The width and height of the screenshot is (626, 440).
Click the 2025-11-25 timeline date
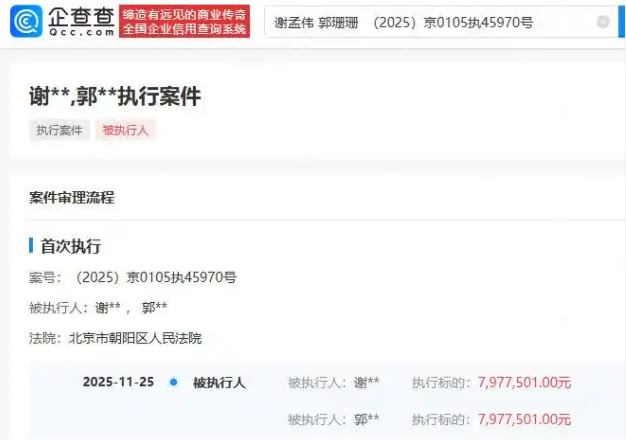[x=118, y=382]
